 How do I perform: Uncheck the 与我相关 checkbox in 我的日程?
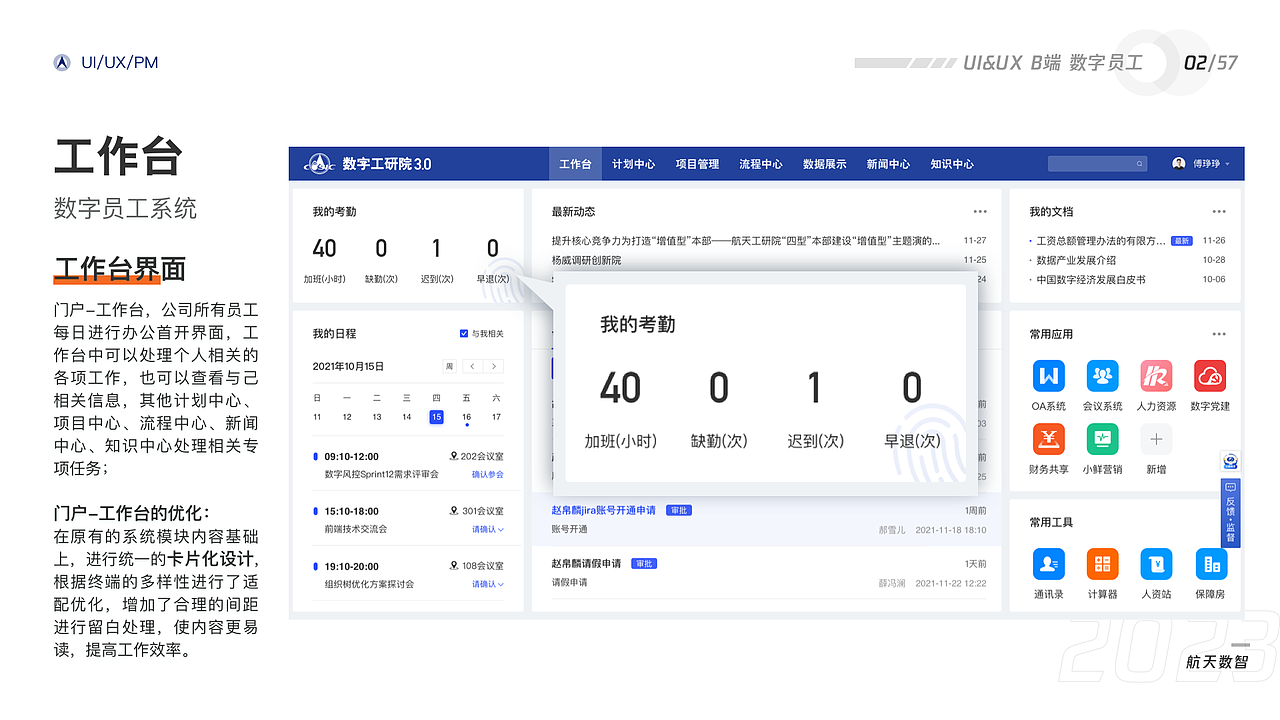click(462, 333)
